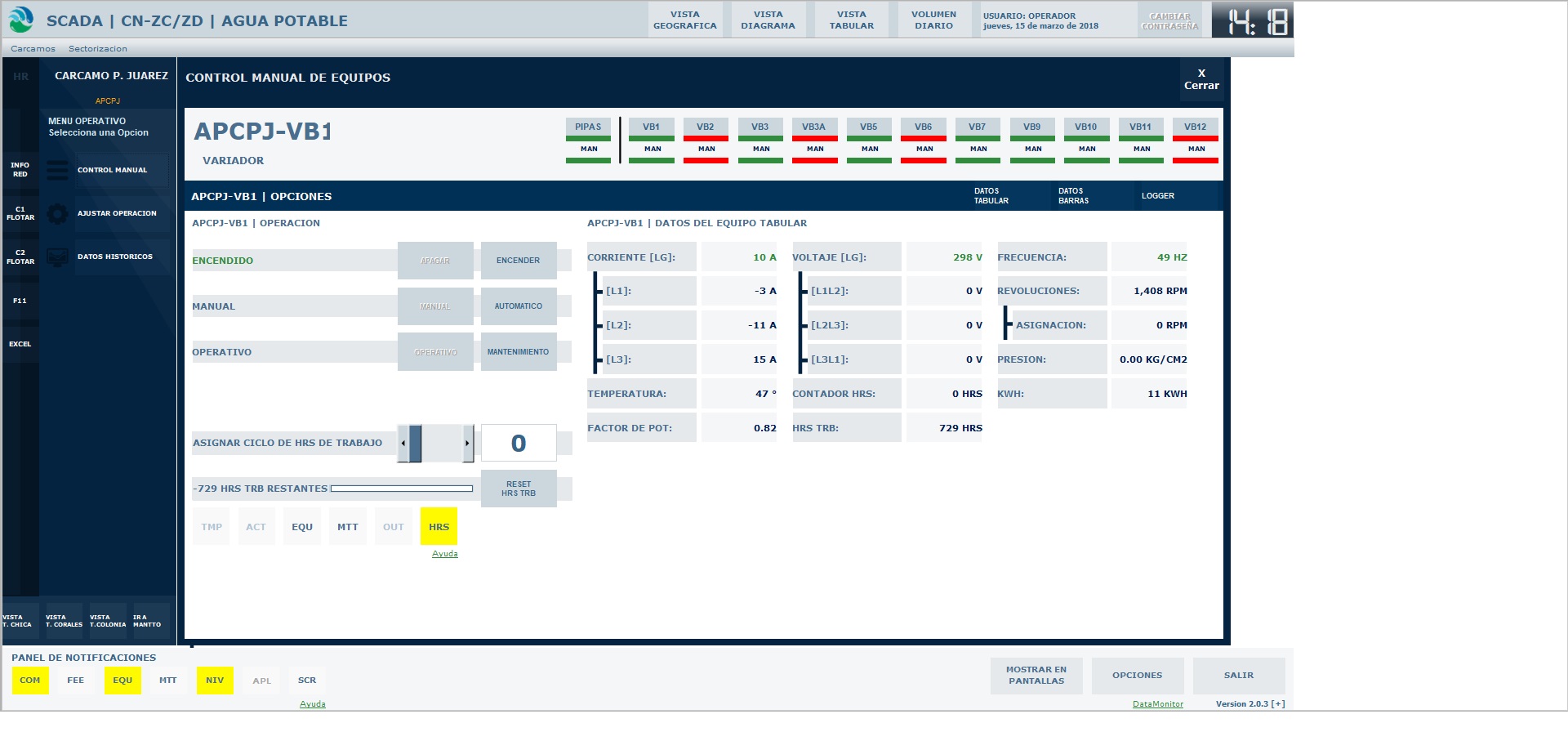Select the yellow HRS indicator in the equipment panel
1568x732 pixels.
(x=439, y=527)
